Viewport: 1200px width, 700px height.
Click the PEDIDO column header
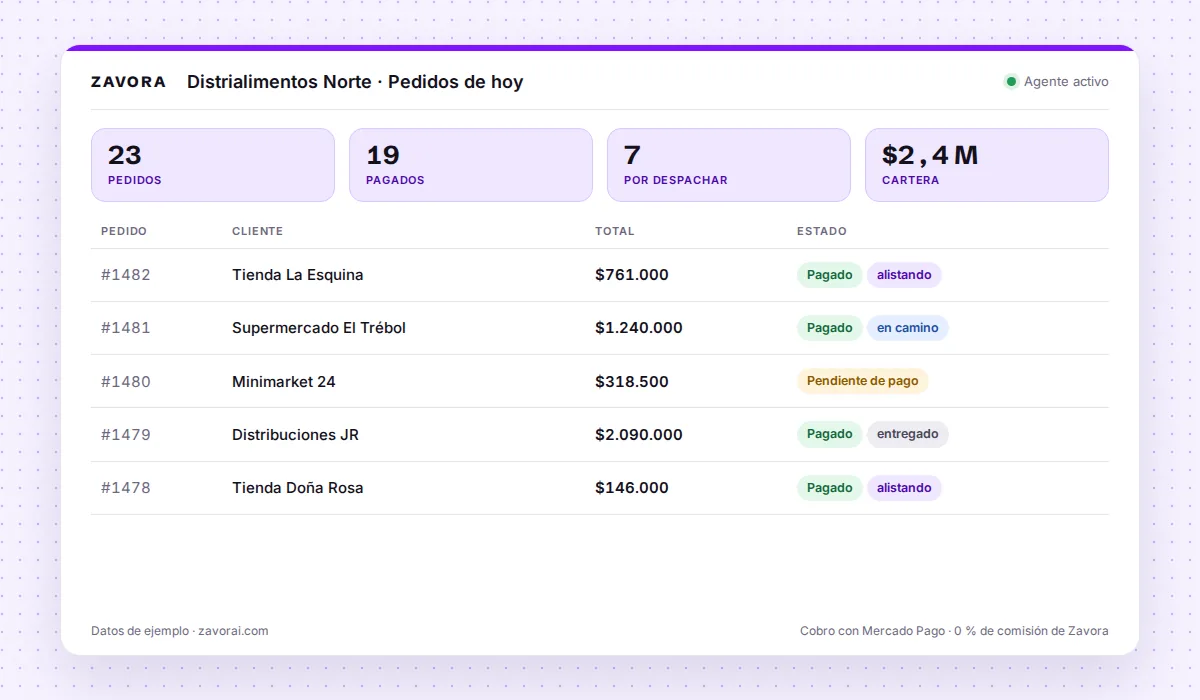124,231
